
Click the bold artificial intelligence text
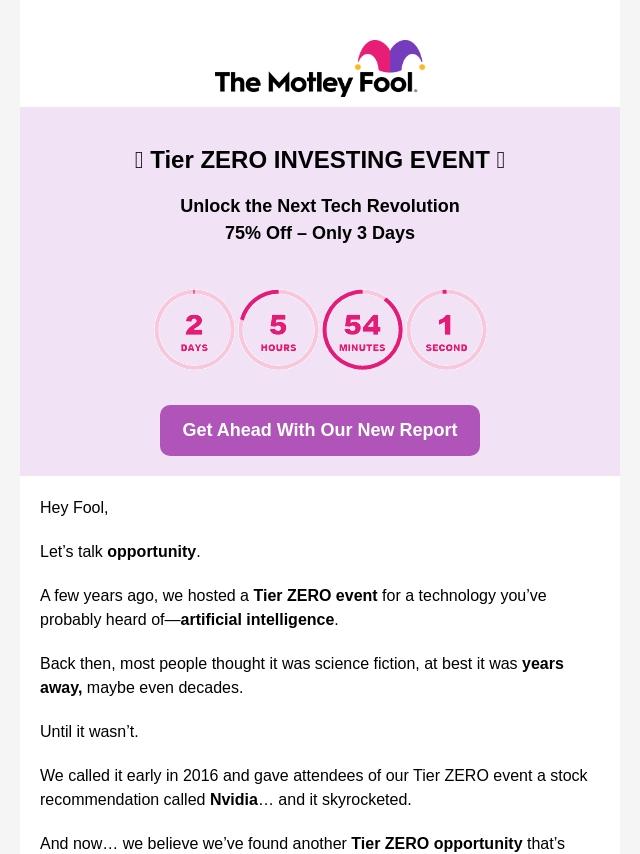click(257, 620)
